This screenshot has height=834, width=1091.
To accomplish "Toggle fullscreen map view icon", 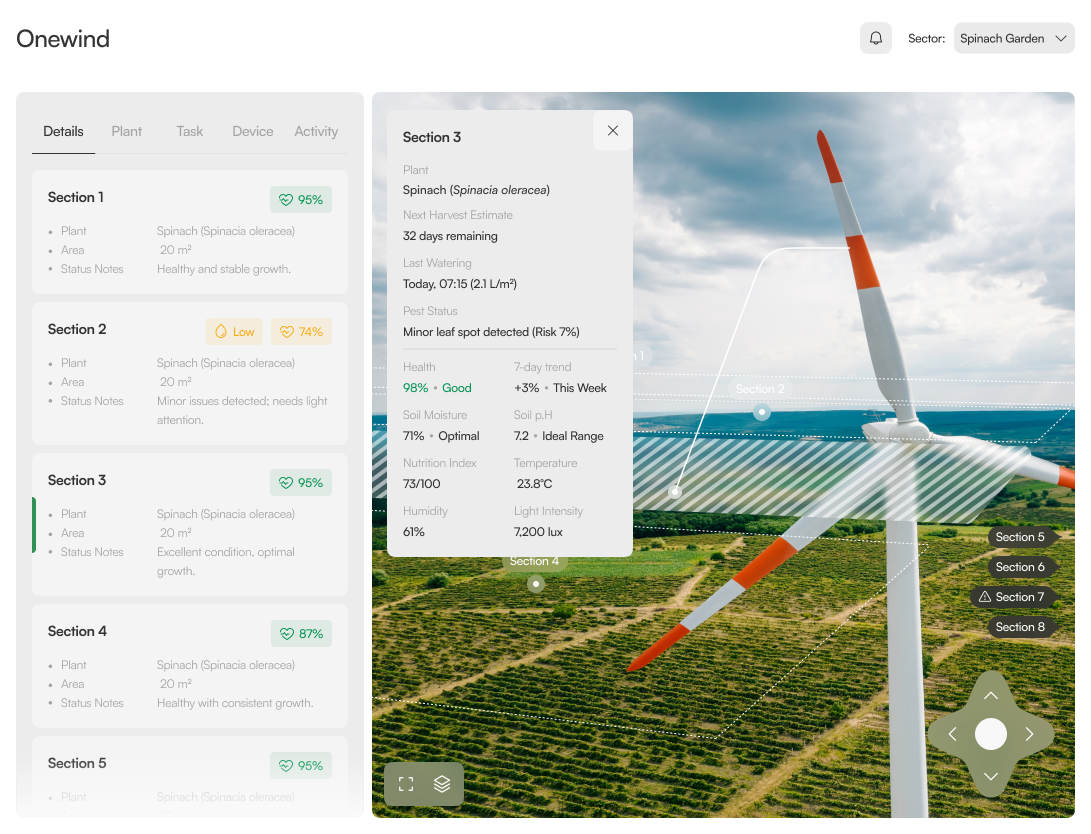I will pyautogui.click(x=406, y=784).
